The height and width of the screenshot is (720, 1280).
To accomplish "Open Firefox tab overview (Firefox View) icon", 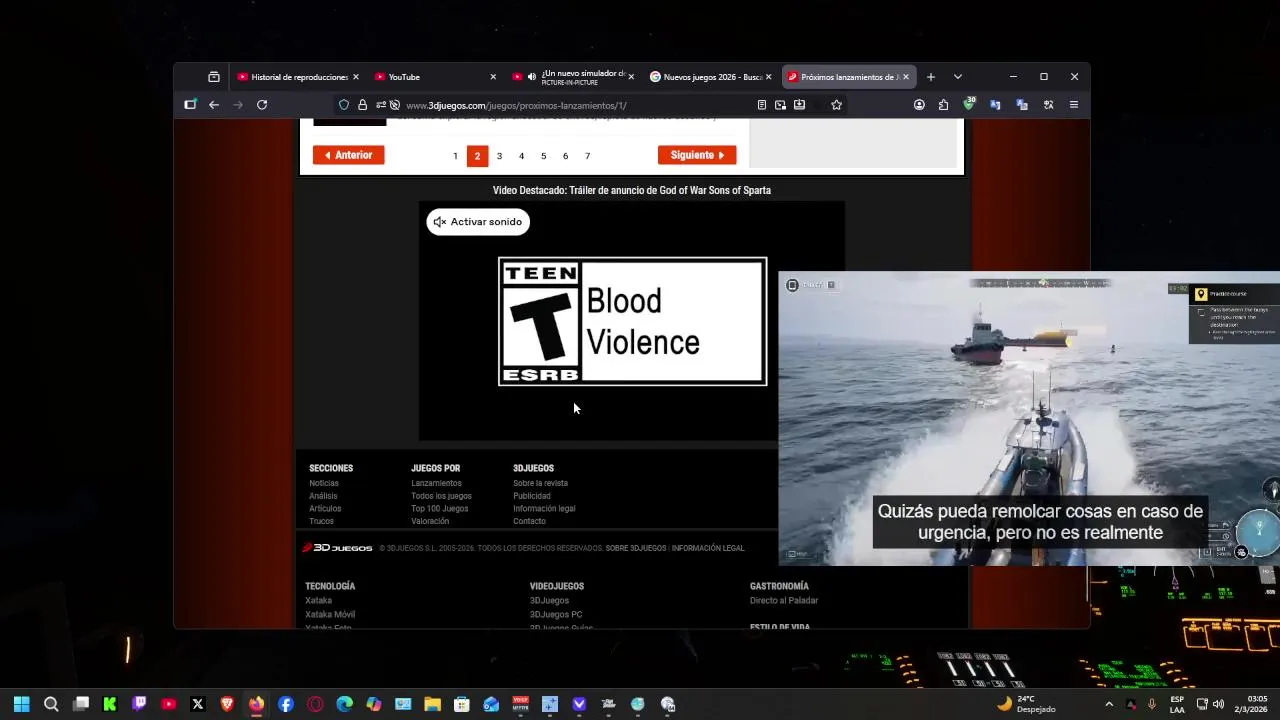I will [214, 77].
